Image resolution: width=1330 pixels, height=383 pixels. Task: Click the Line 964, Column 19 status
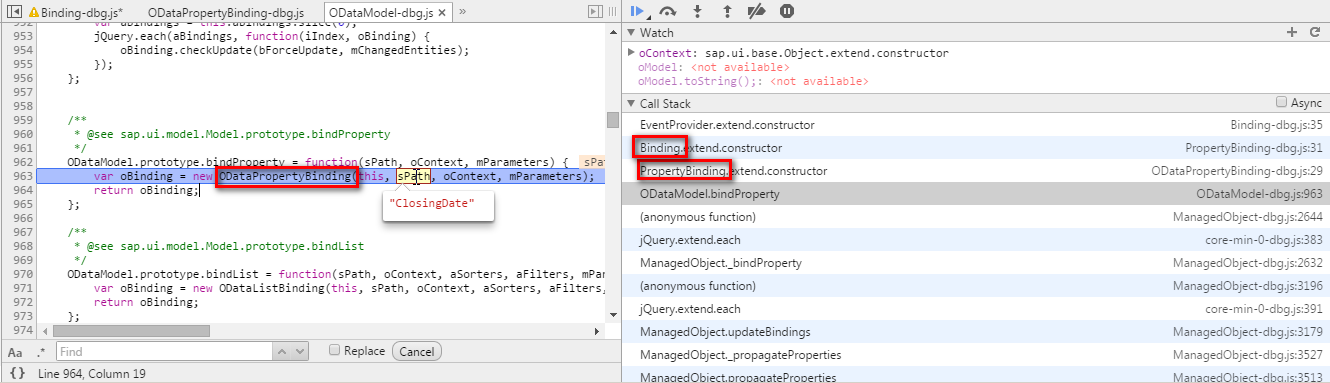[x=91, y=373]
